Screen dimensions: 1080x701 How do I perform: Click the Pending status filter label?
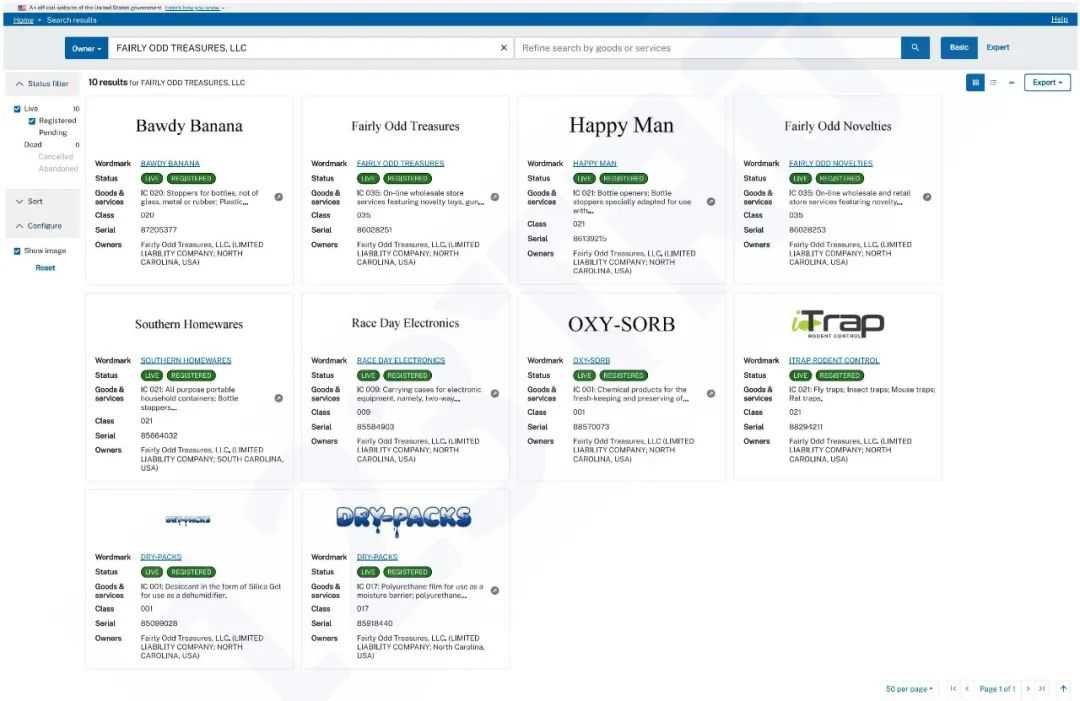point(53,133)
